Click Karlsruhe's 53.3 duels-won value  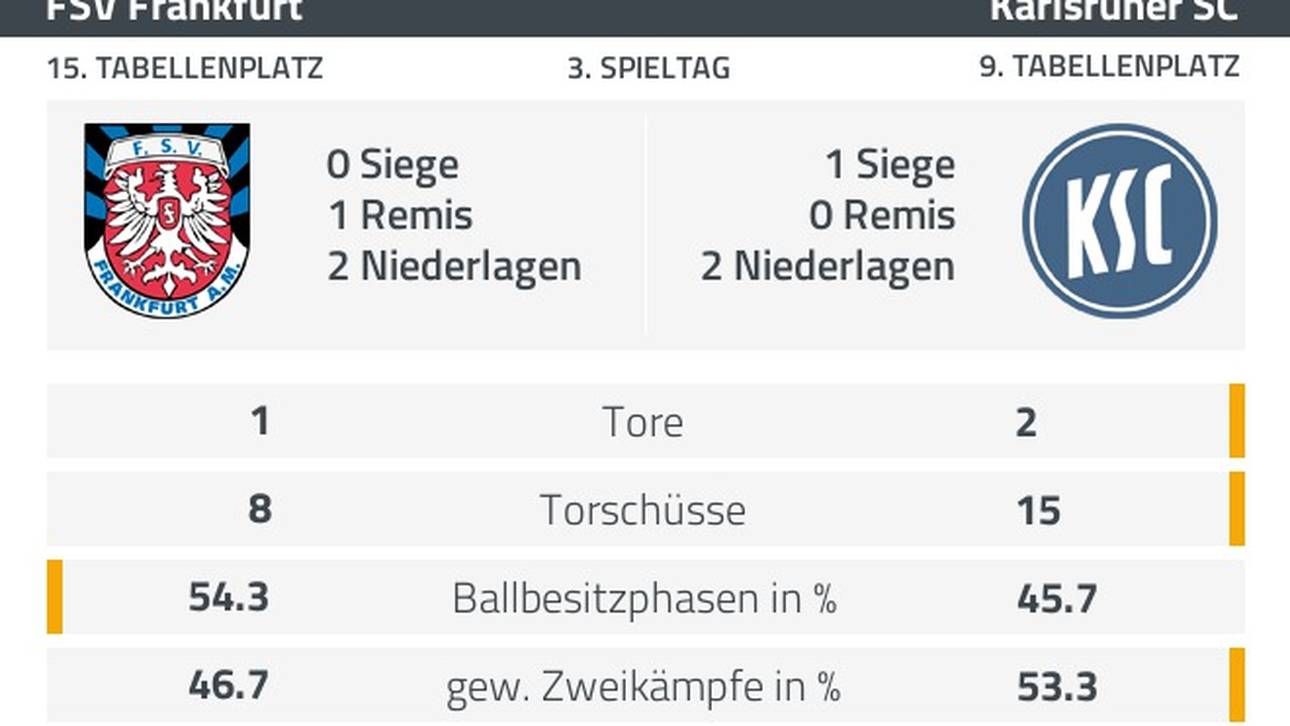pyautogui.click(x=1057, y=687)
